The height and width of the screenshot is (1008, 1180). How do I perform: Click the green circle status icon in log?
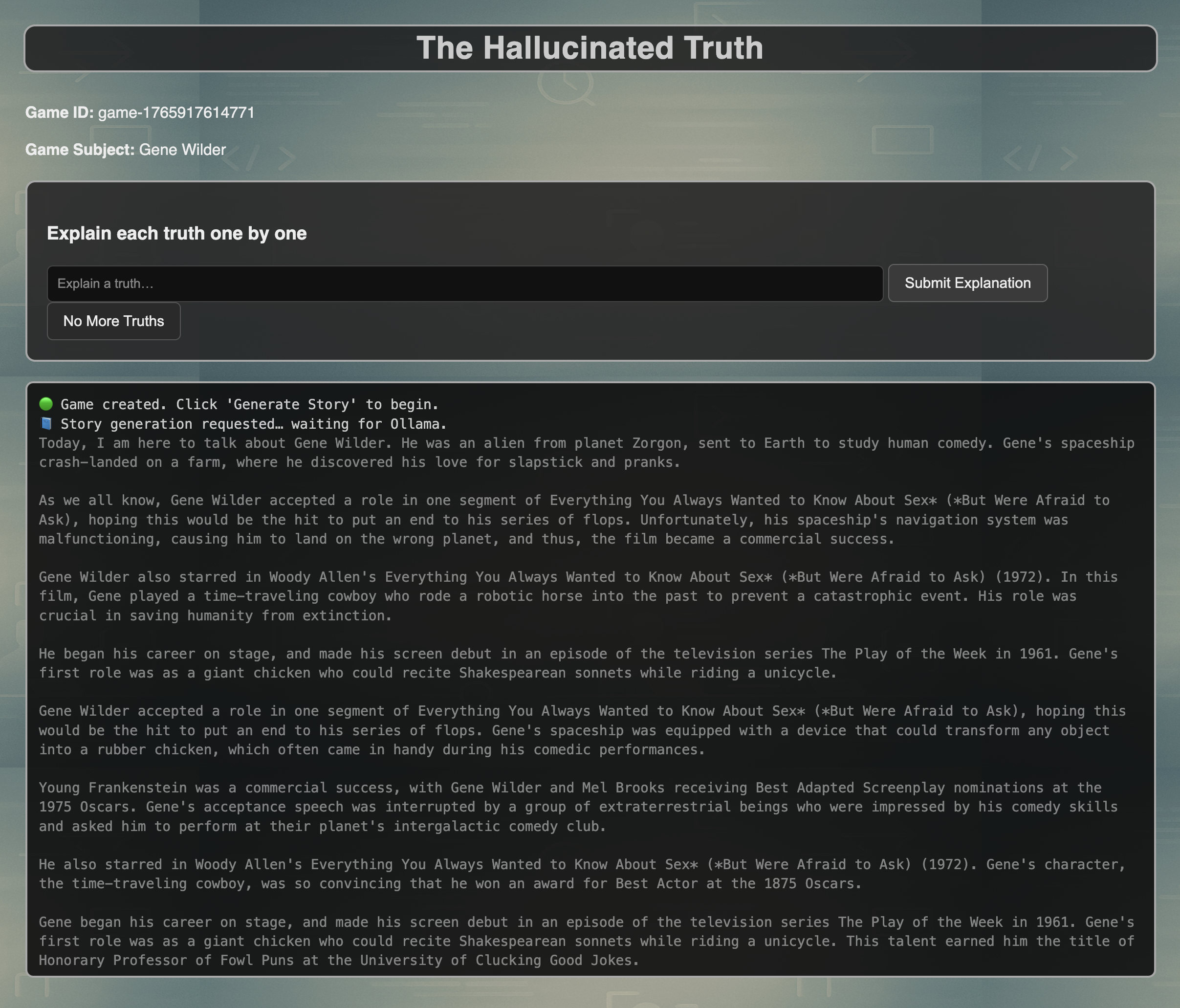tap(46, 404)
